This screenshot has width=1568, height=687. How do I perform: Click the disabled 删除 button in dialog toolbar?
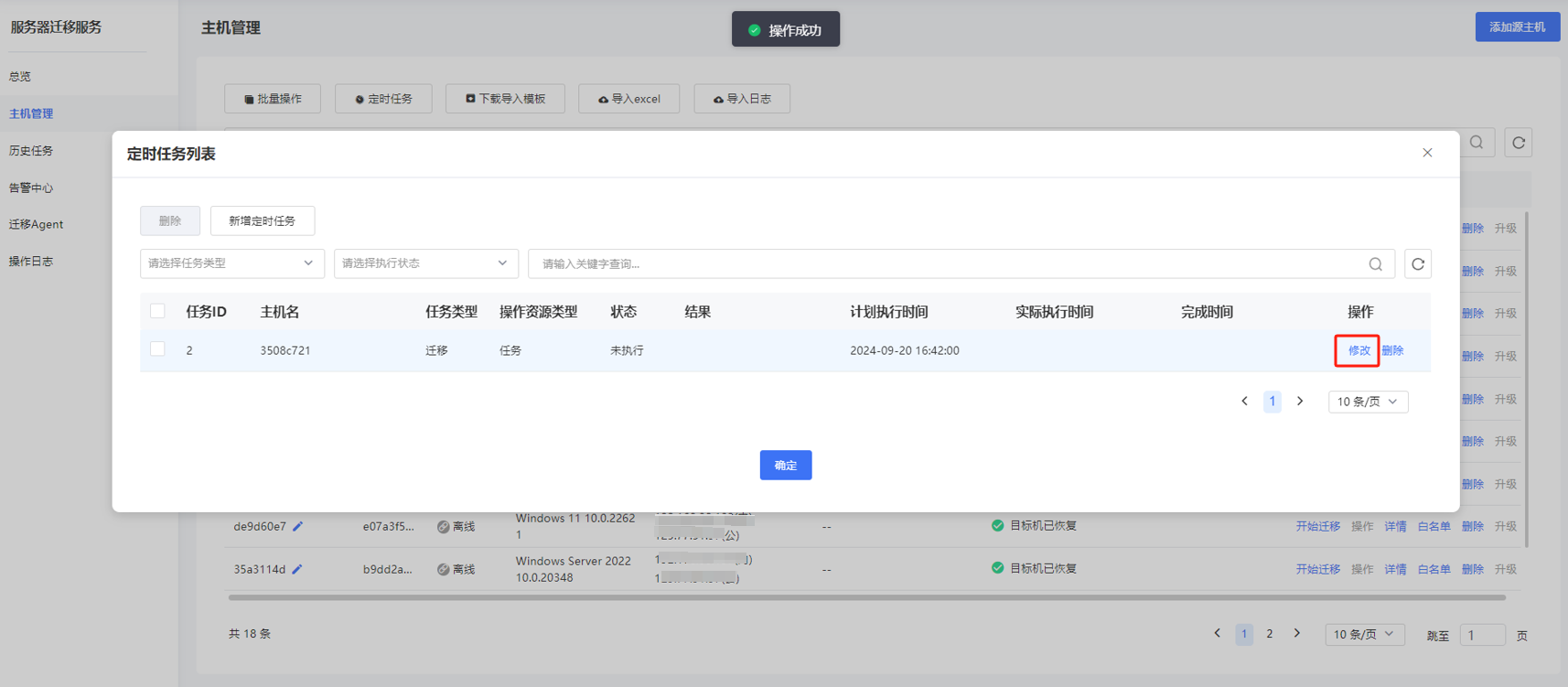(x=170, y=220)
